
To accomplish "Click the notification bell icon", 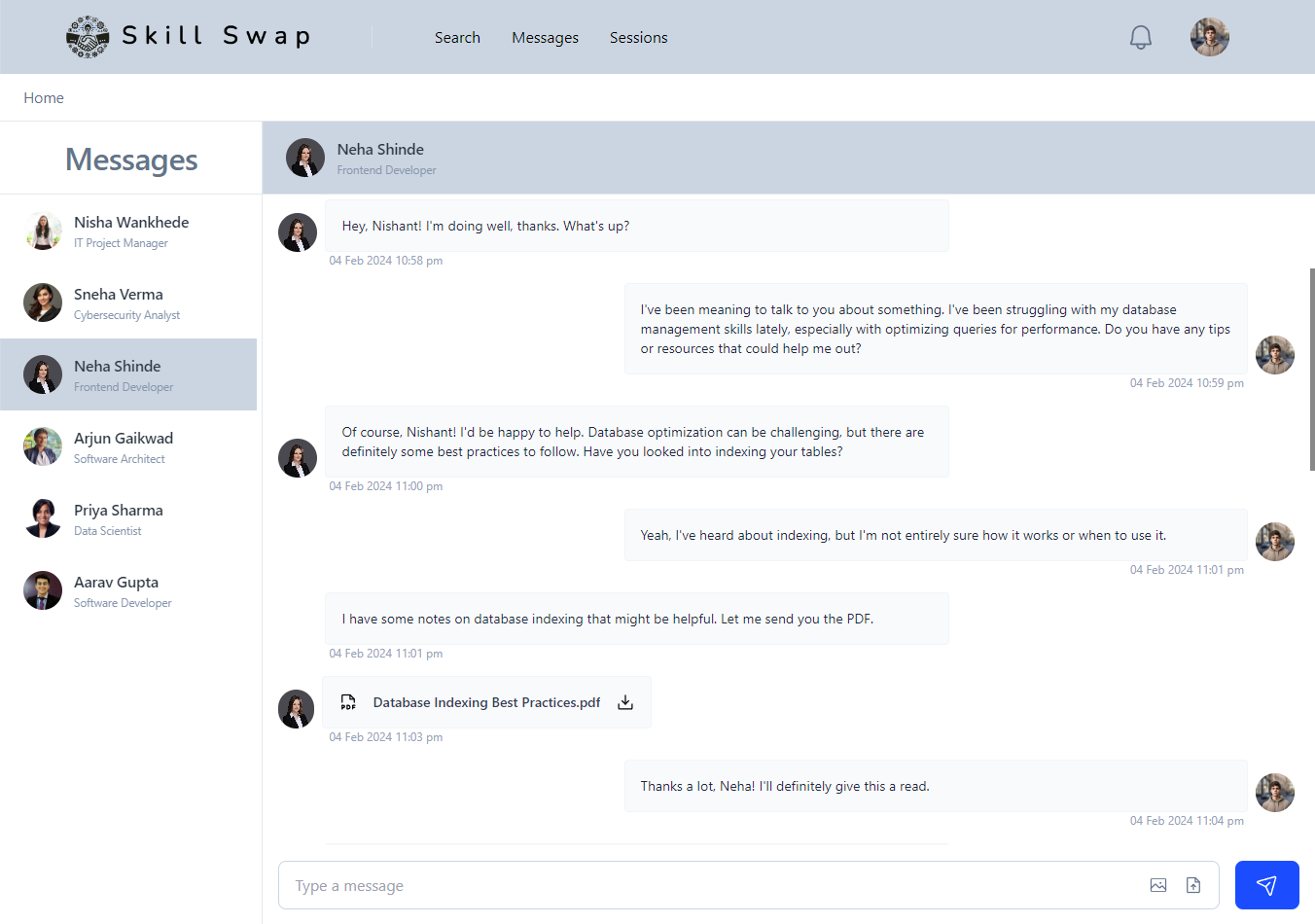I will tap(1140, 36).
